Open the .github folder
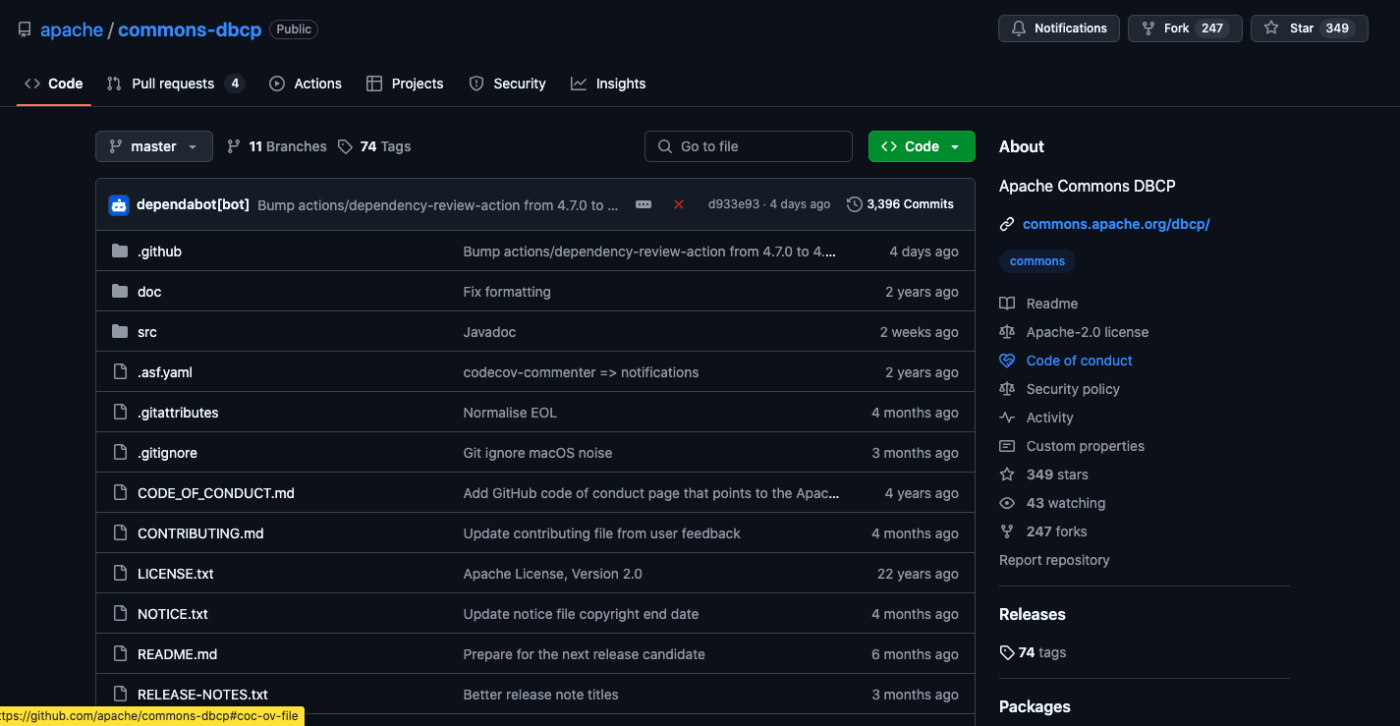Viewport: 1400px width, 726px height. pos(160,252)
